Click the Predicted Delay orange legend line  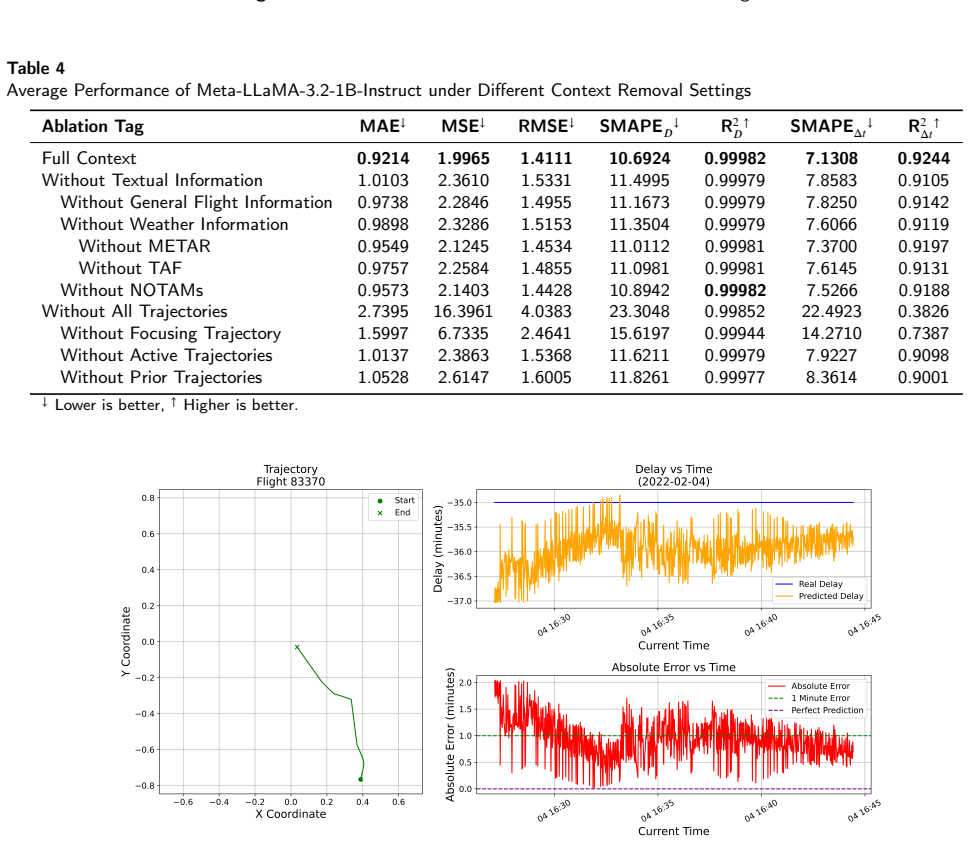point(784,597)
